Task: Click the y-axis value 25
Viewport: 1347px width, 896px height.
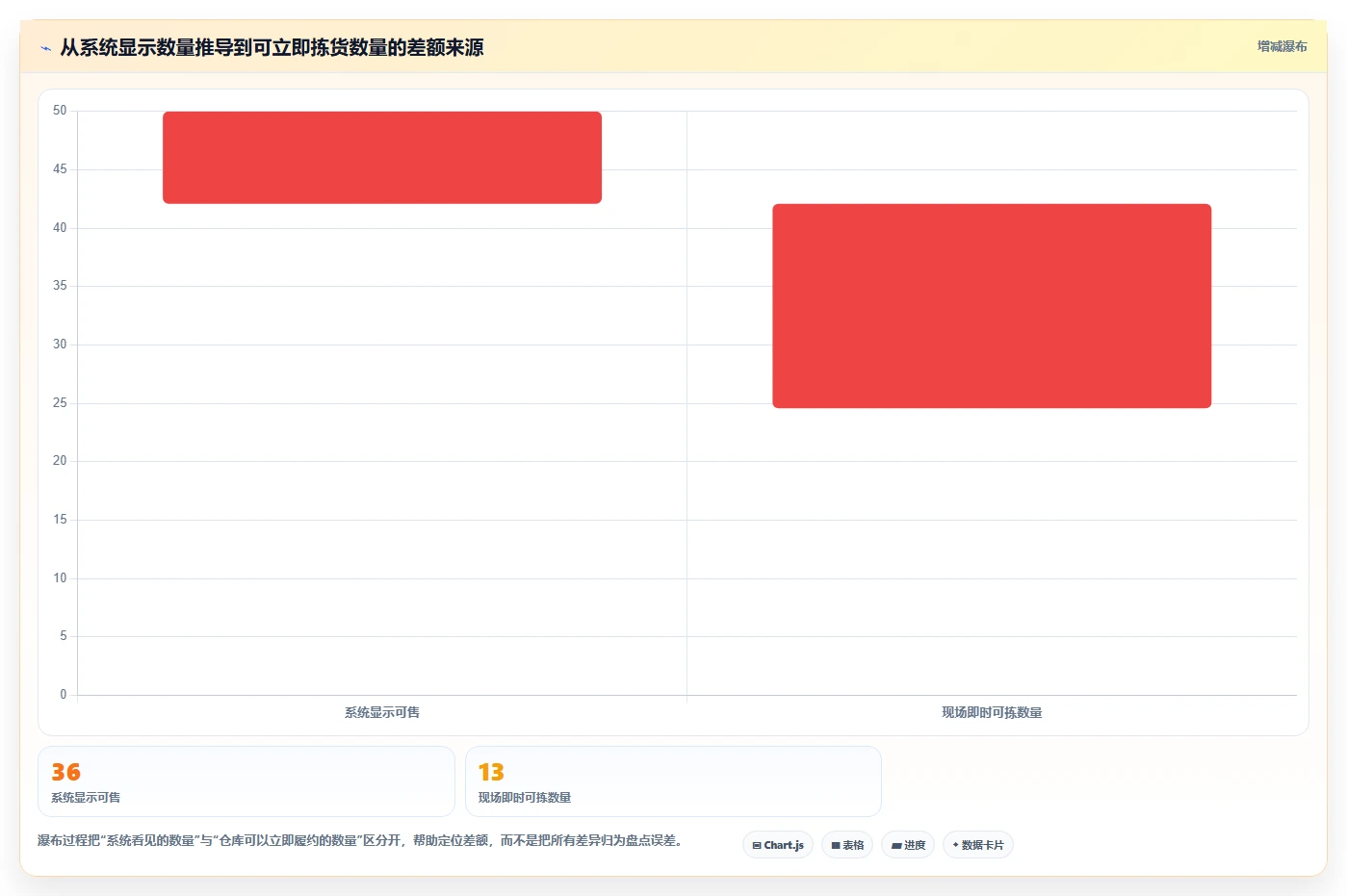Action: point(60,403)
